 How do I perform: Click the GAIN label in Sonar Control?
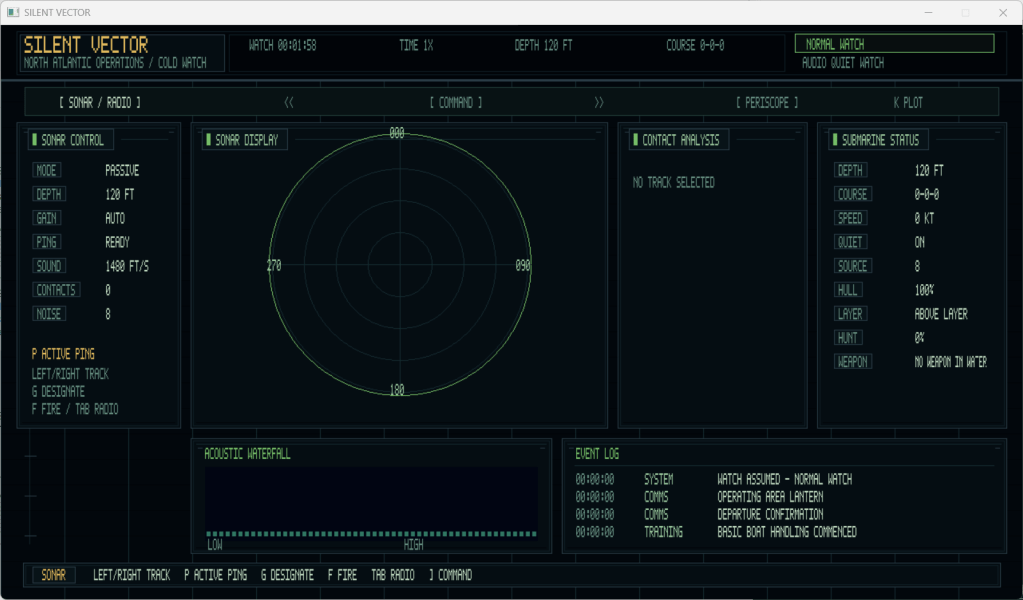46,218
